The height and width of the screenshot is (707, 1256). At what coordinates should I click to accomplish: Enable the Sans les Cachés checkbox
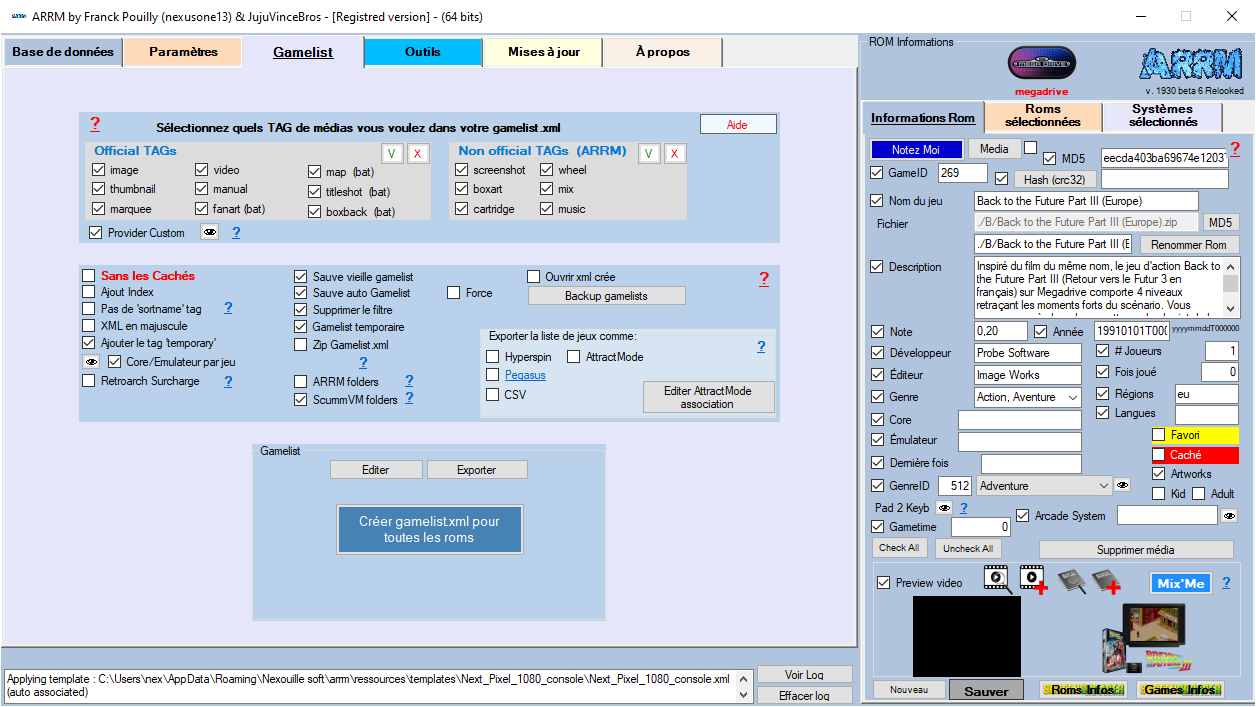[x=89, y=276]
